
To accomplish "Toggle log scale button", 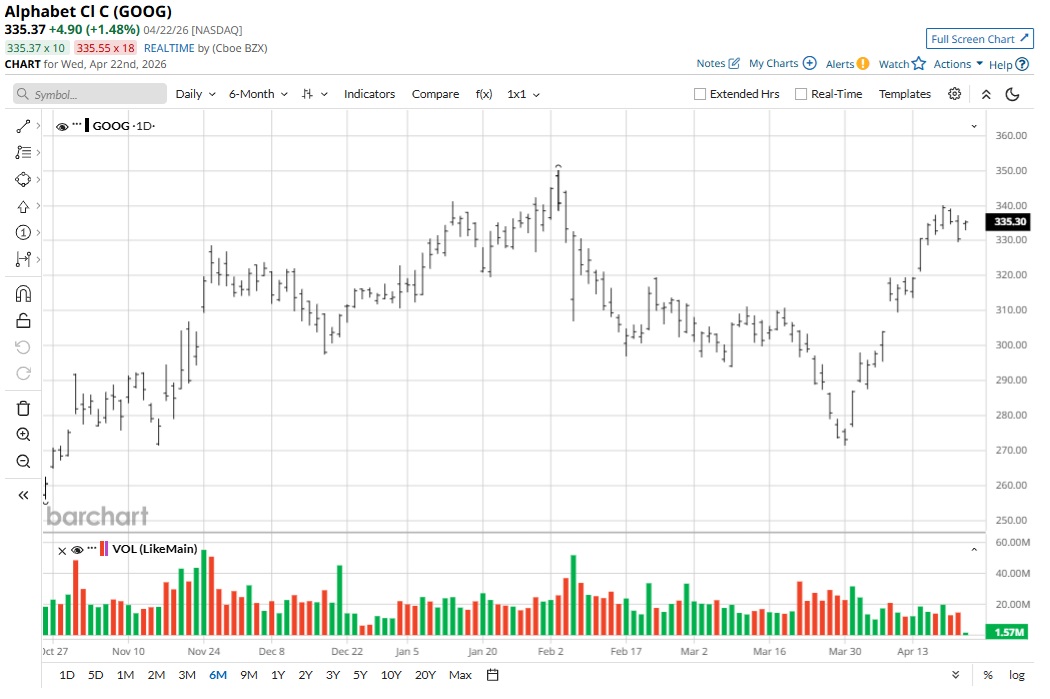I will point(1017,675).
